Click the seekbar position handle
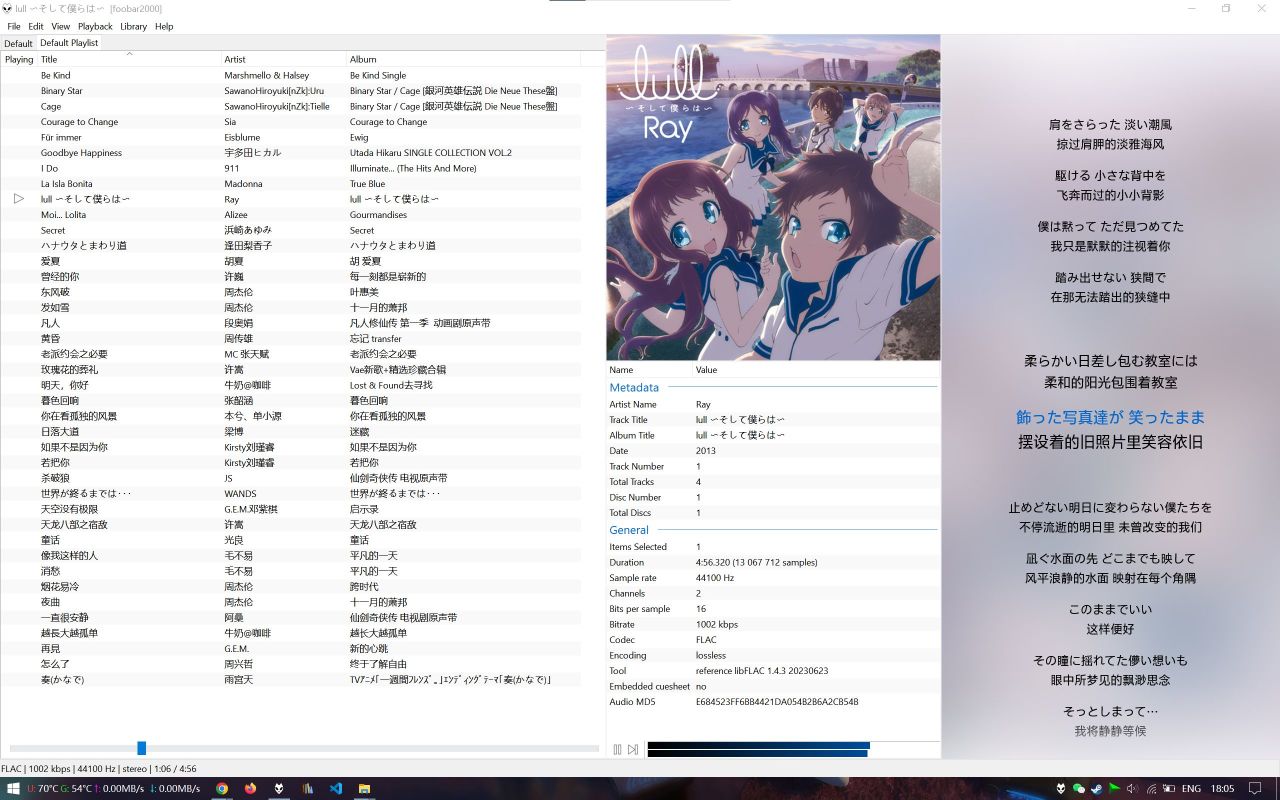 coord(141,748)
